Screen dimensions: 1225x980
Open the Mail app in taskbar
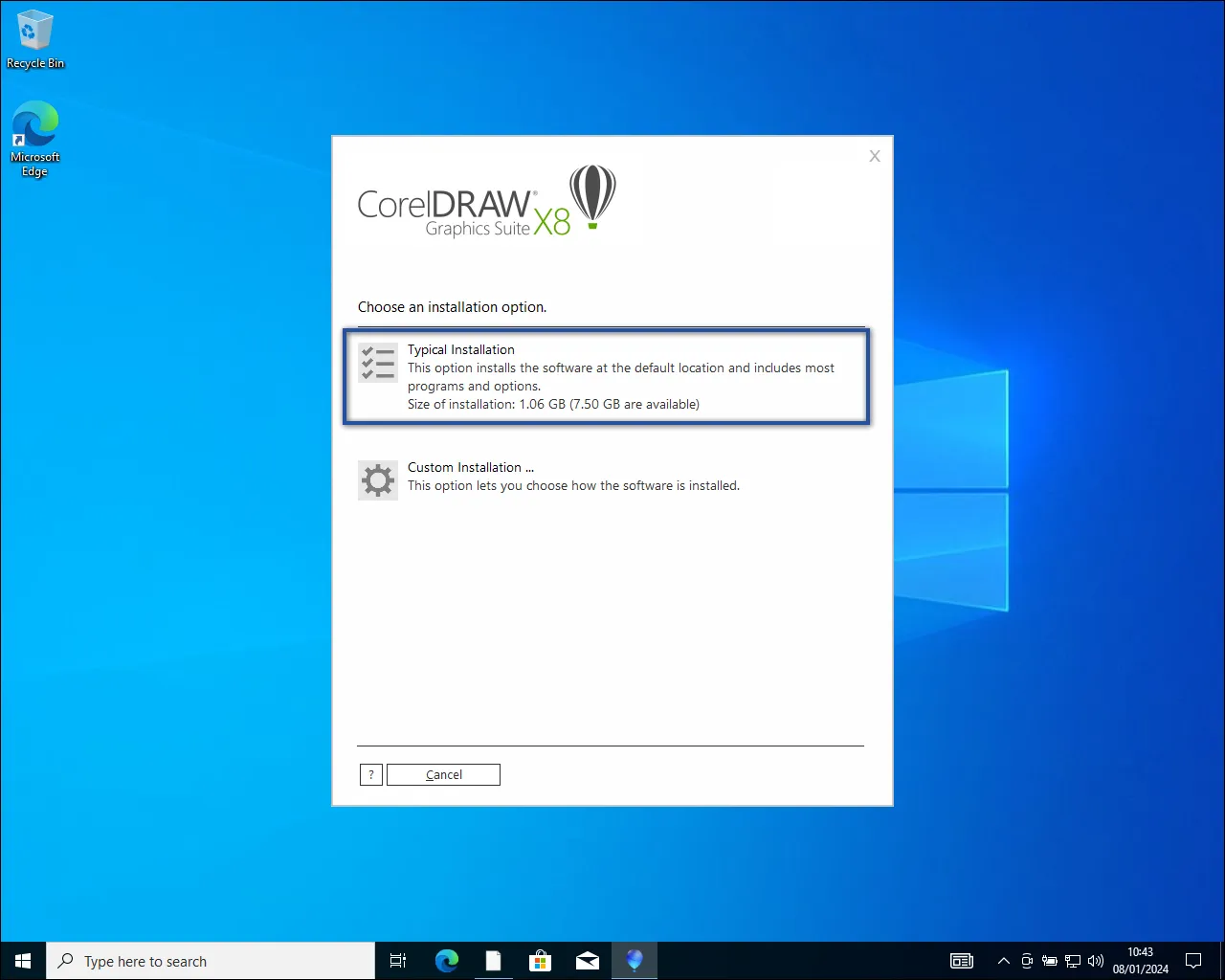point(588,961)
